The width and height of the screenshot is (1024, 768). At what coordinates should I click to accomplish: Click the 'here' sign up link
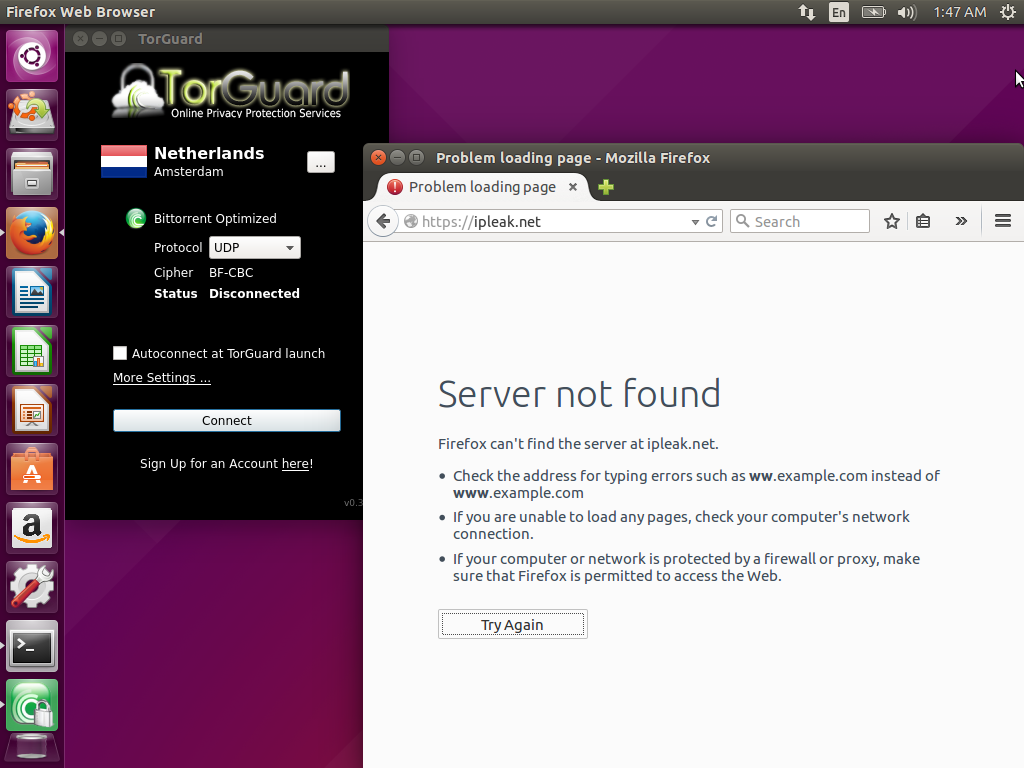[295, 464]
